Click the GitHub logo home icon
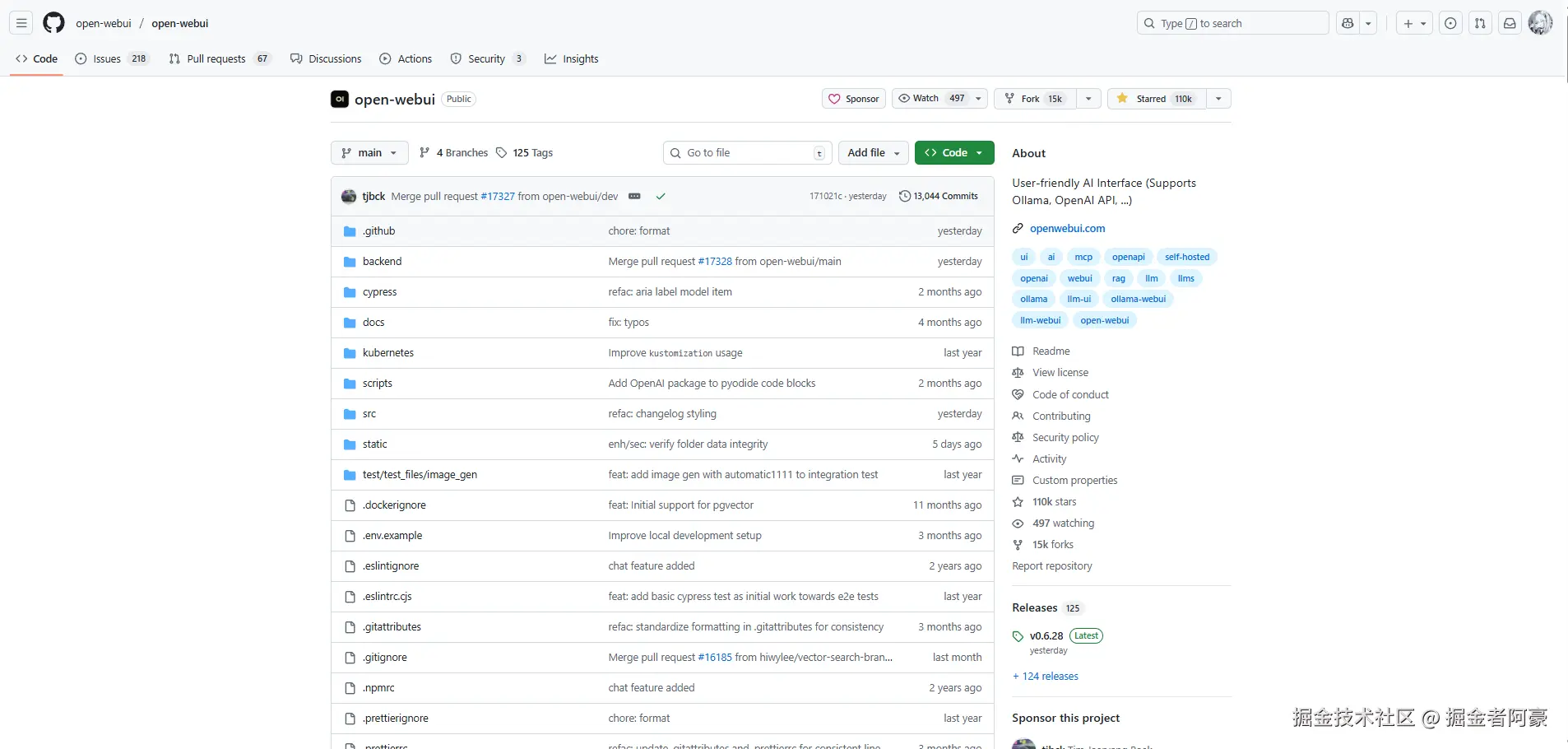 [54, 23]
